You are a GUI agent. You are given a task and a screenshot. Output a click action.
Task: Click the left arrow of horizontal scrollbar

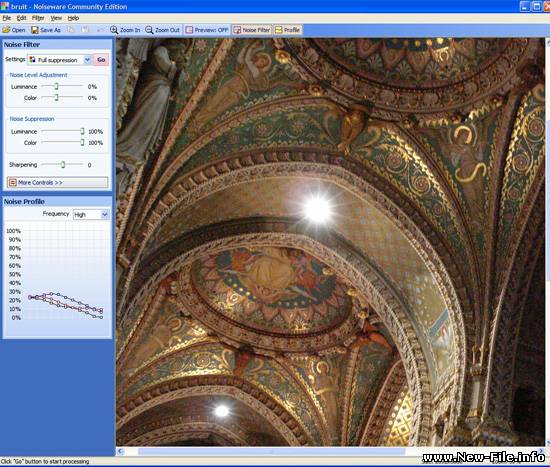click(120, 451)
